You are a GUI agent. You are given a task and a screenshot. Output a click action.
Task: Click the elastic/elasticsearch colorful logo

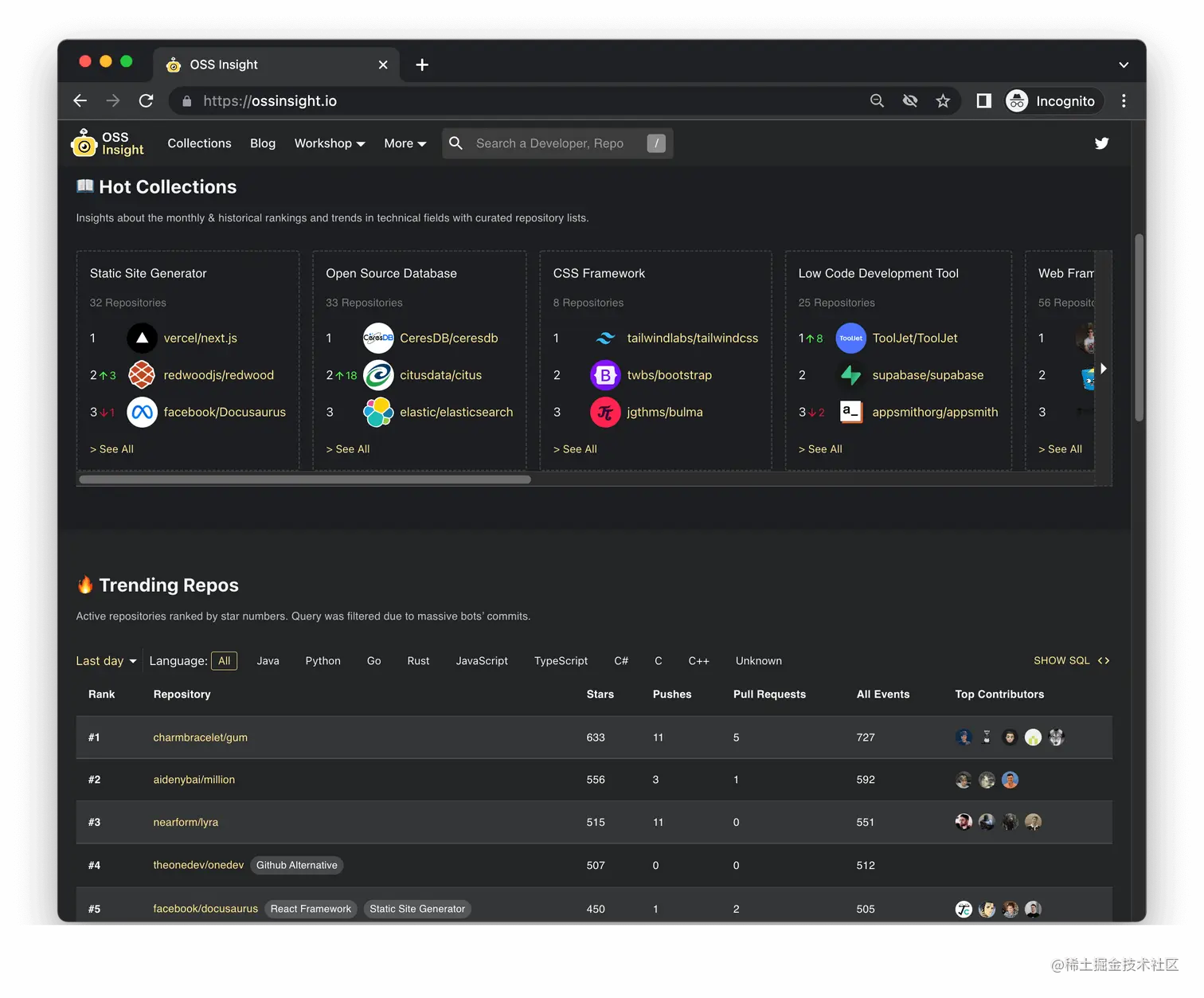click(x=377, y=412)
